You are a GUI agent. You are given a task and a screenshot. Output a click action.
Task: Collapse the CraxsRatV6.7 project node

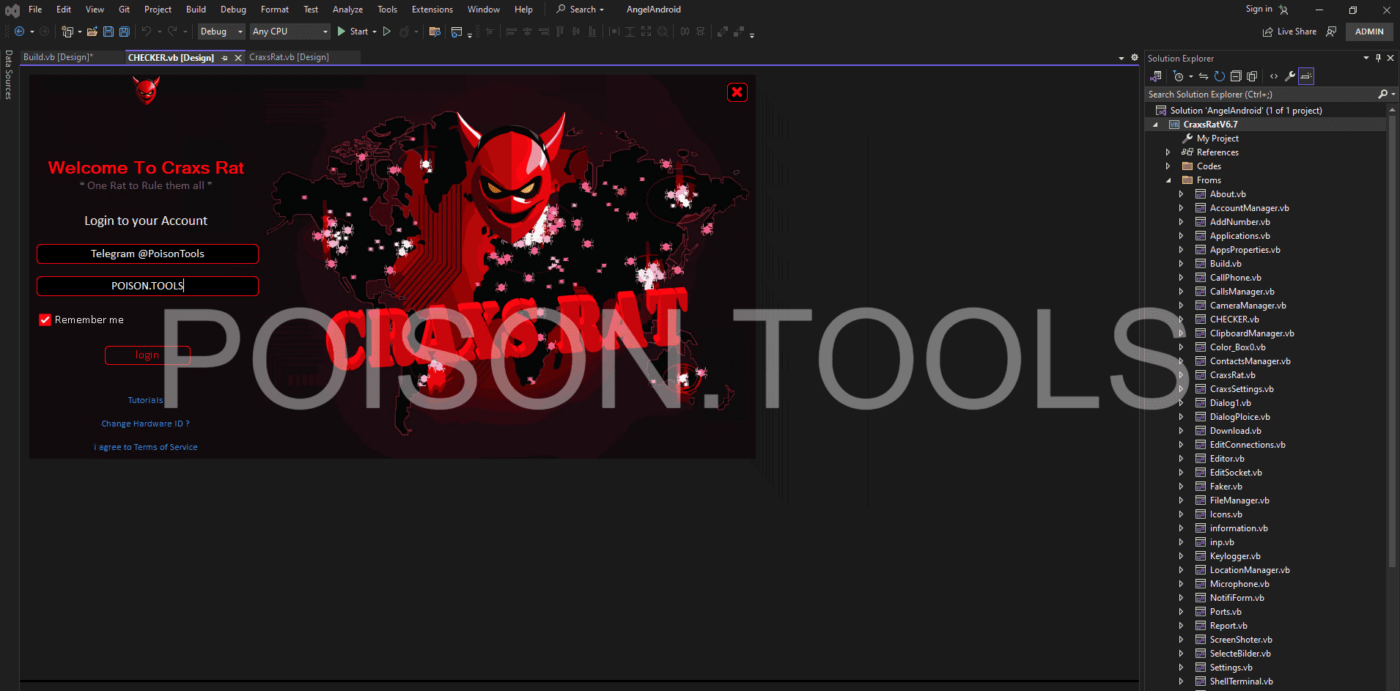[x=1155, y=124]
